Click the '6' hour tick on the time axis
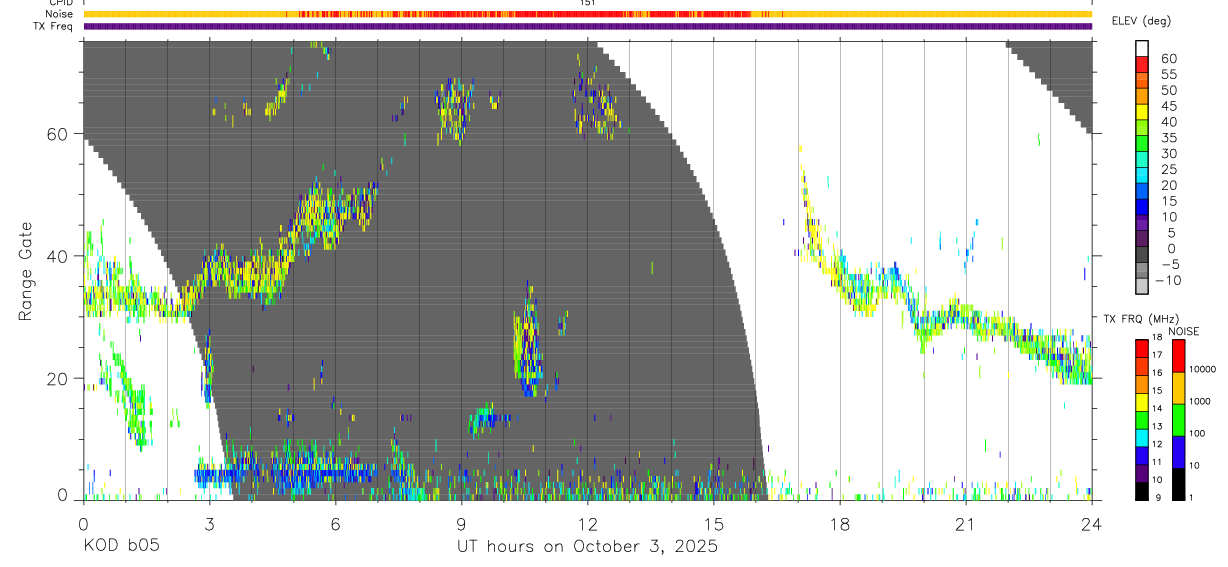The width and height of the screenshot is (1228, 567). pos(335,525)
